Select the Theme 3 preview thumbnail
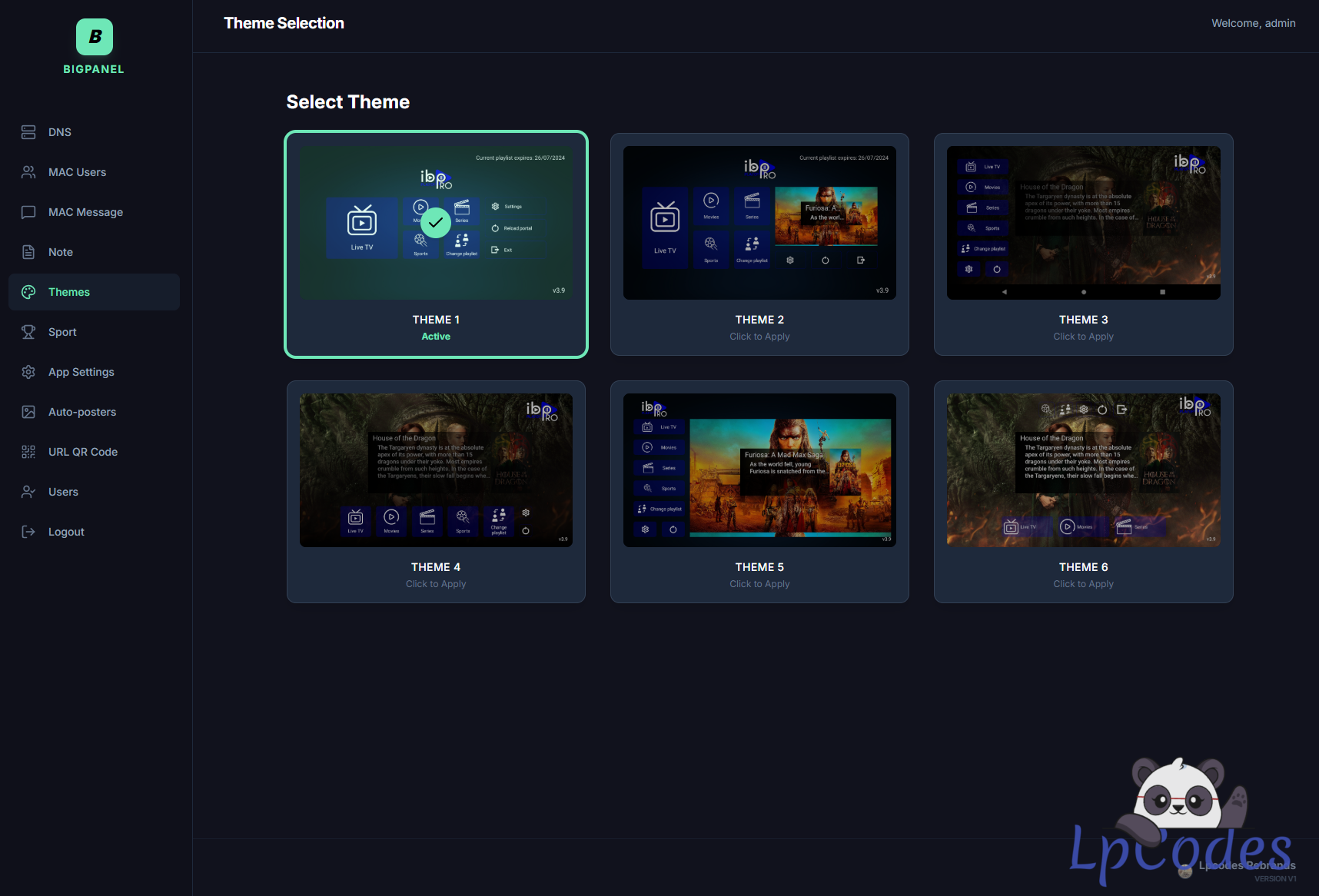 point(1083,223)
